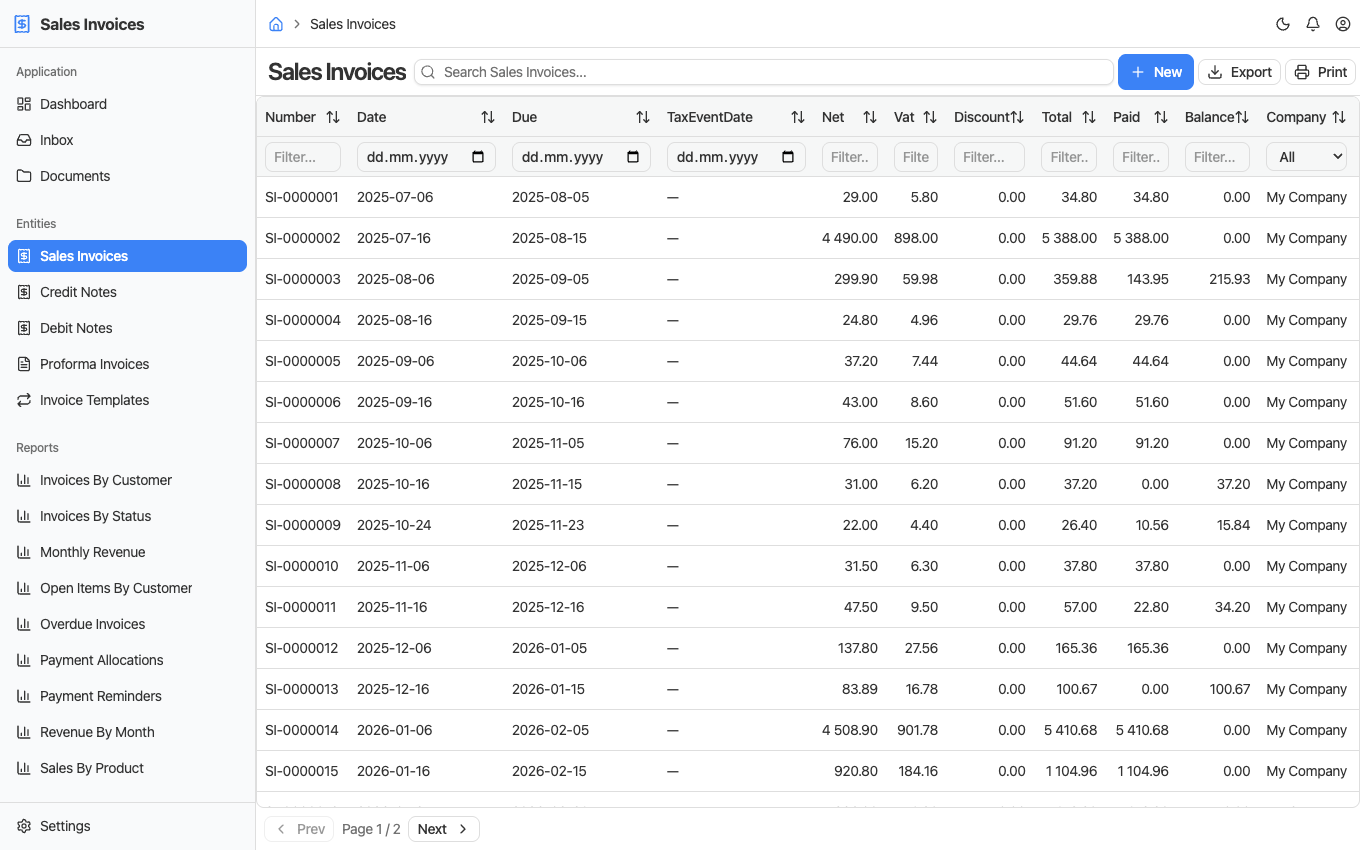Screen dimensions: 1360x850
Task: Sort by Due column arrows
Action: tap(643, 117)
